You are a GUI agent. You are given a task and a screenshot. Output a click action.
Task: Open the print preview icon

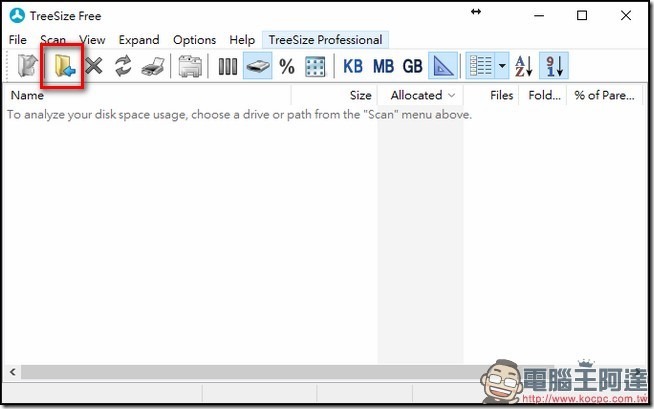[x=190, y=66]
